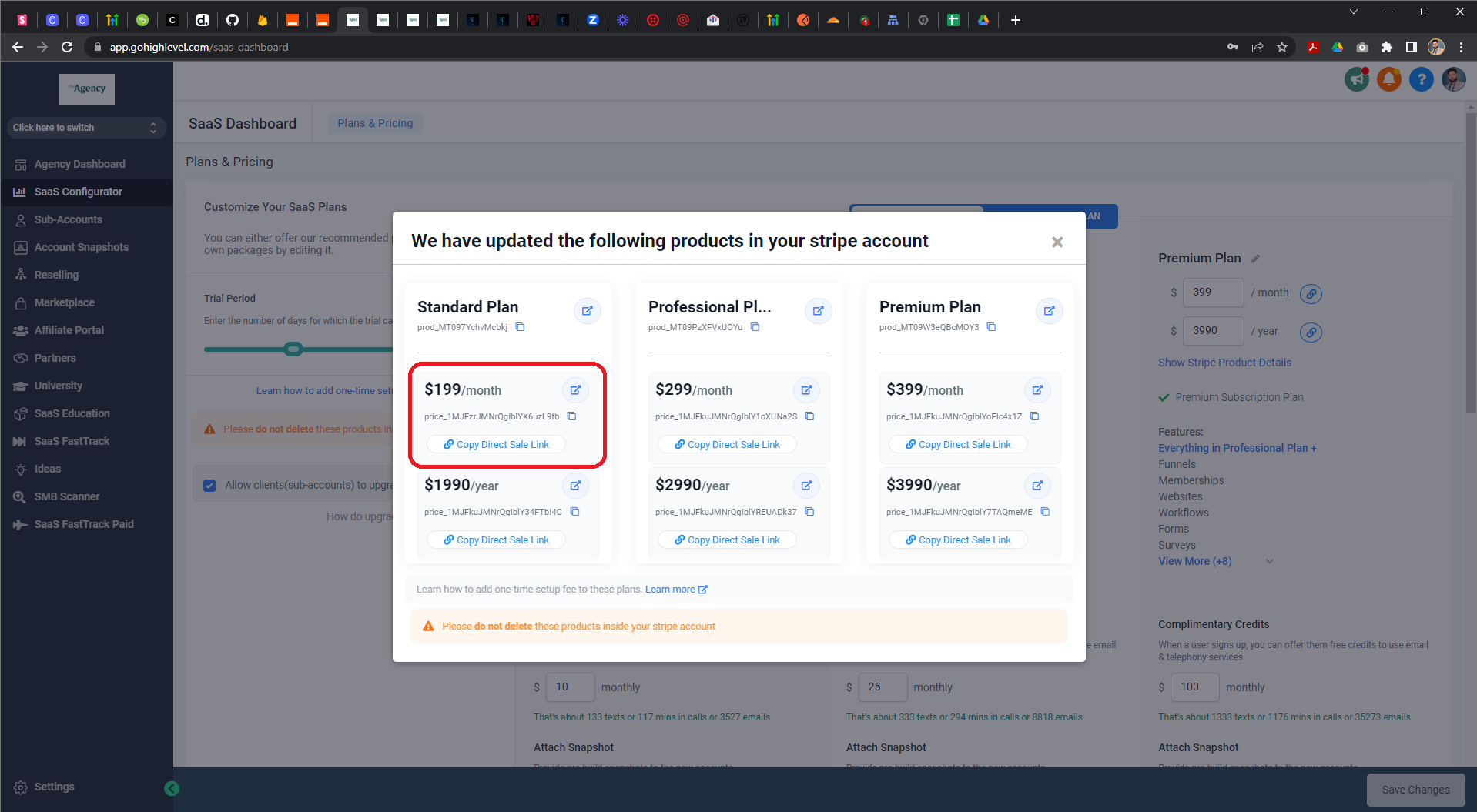Open $3990/year price external link icon
The width and height of the screenshot is (1477, 812).
(1037, 486)
